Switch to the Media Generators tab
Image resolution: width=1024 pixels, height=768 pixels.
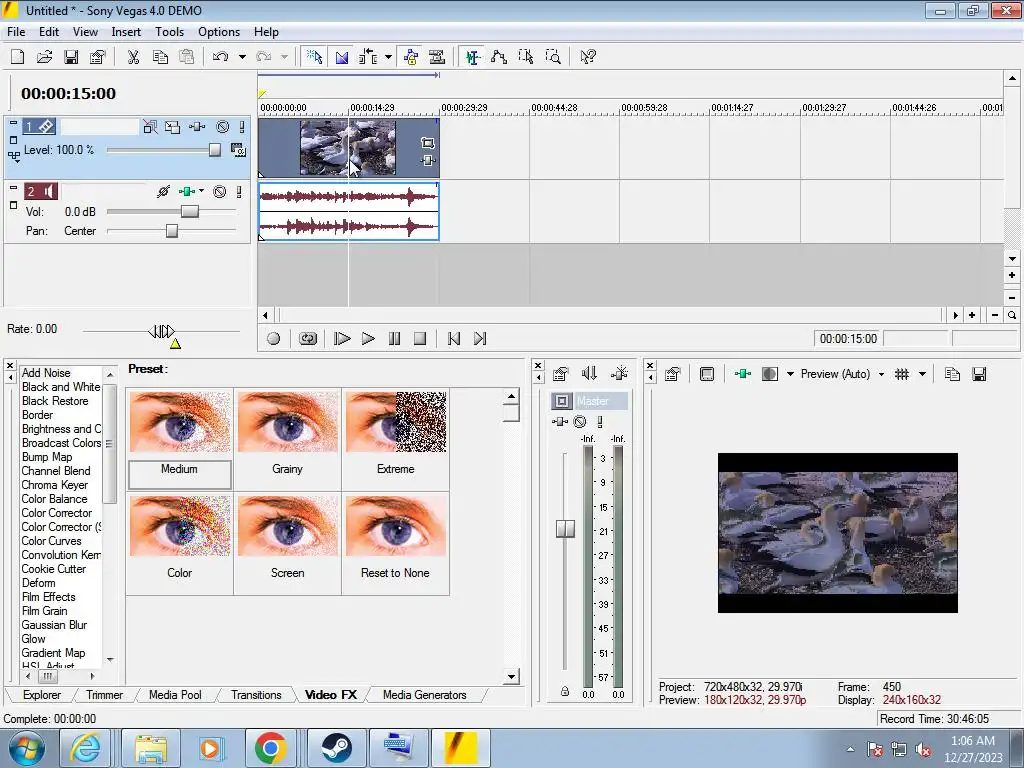coord(424,695)
